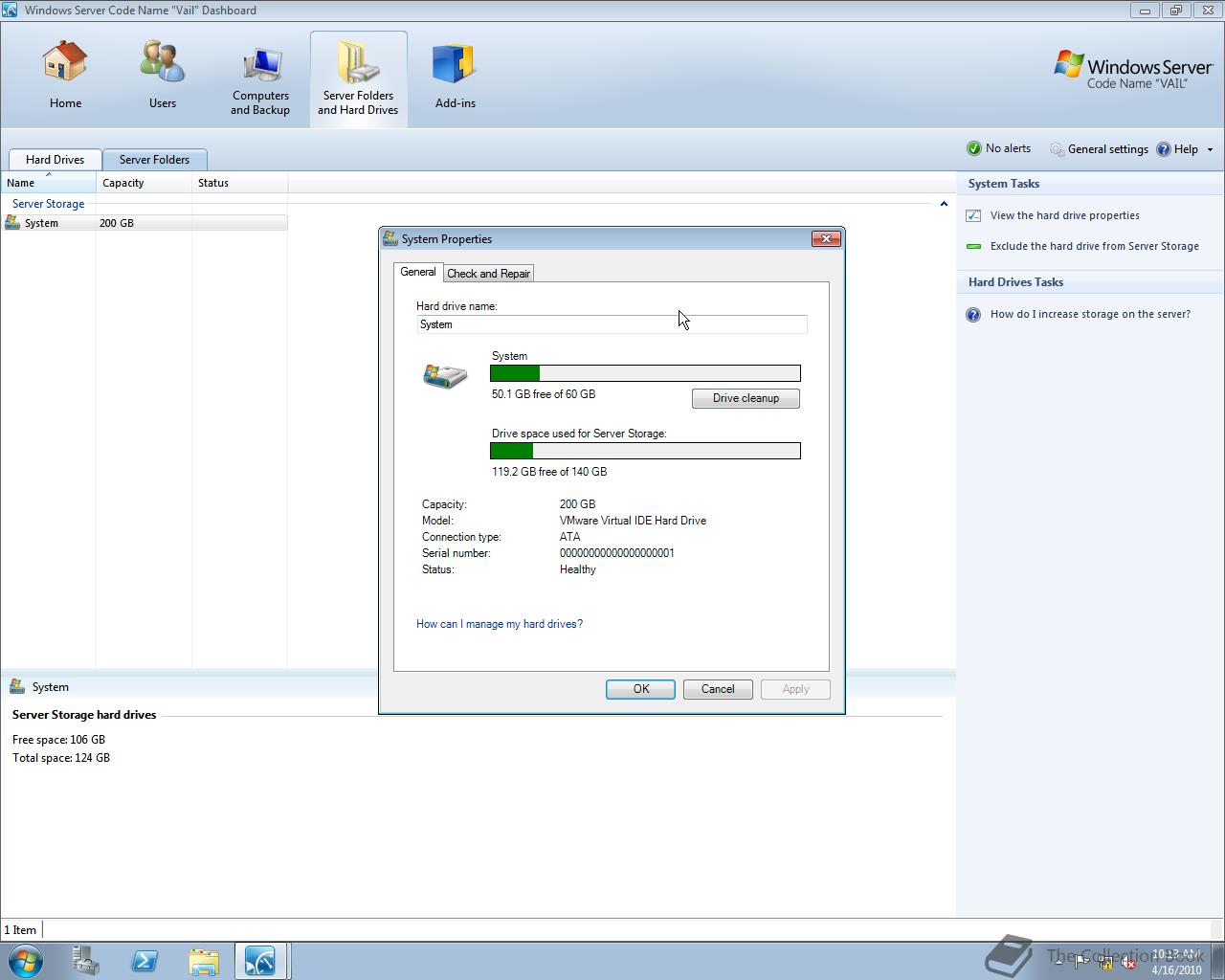
Task: Select the System drive row icon
Action: (x=11, y=223)
